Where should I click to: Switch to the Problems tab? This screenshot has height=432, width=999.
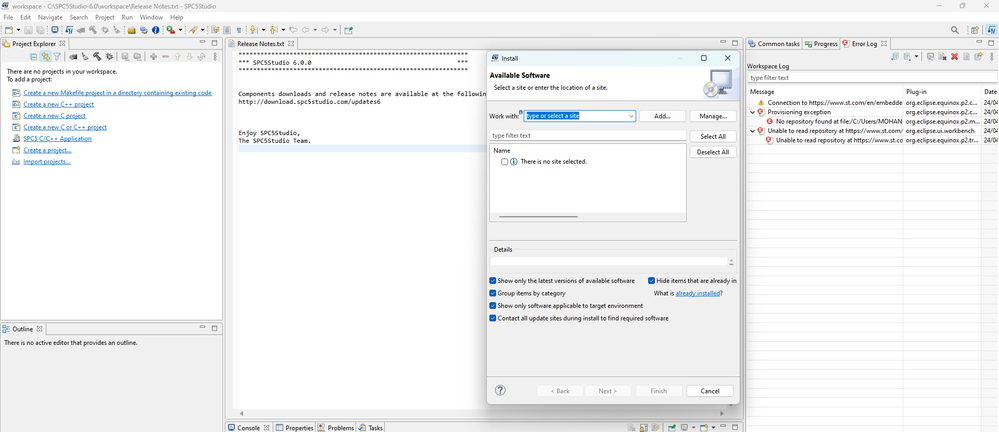click(336, 428)
